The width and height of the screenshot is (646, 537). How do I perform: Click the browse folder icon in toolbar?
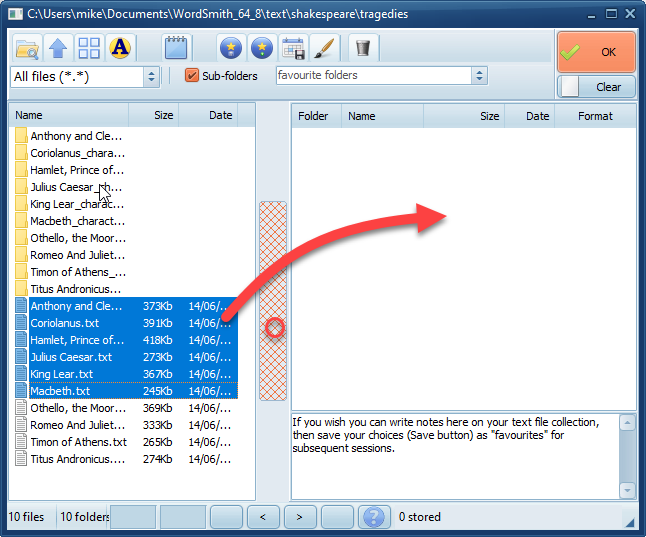[x=27, y=48]
